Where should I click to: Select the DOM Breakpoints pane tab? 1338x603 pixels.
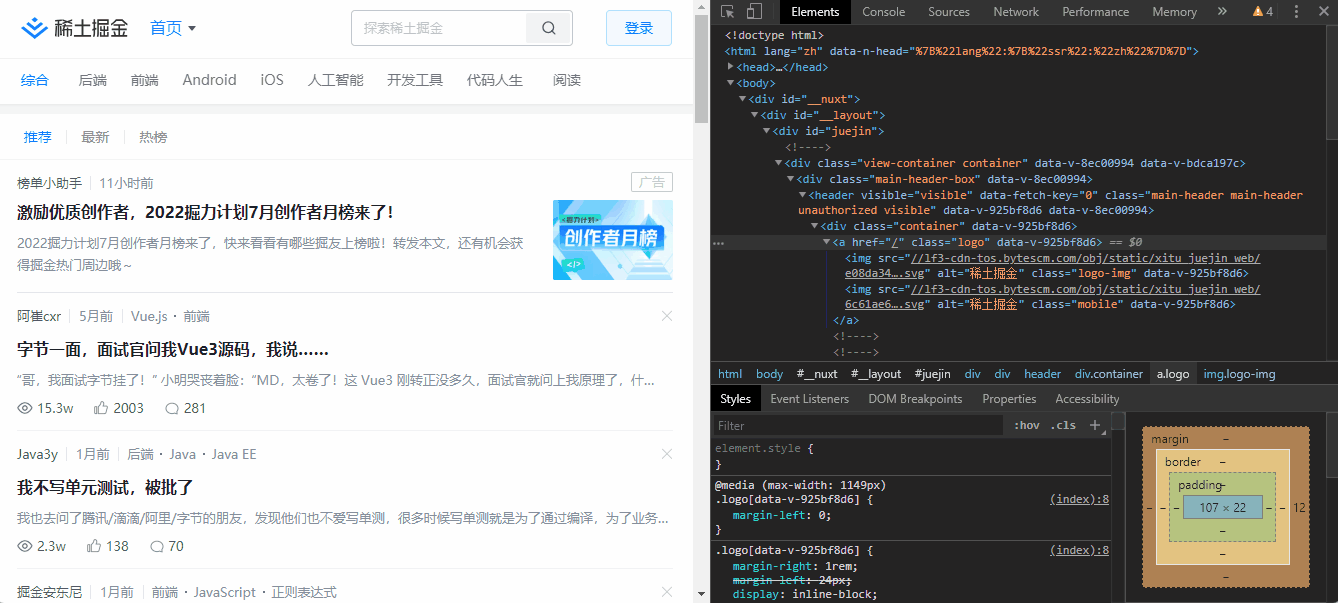click(915, 399)
